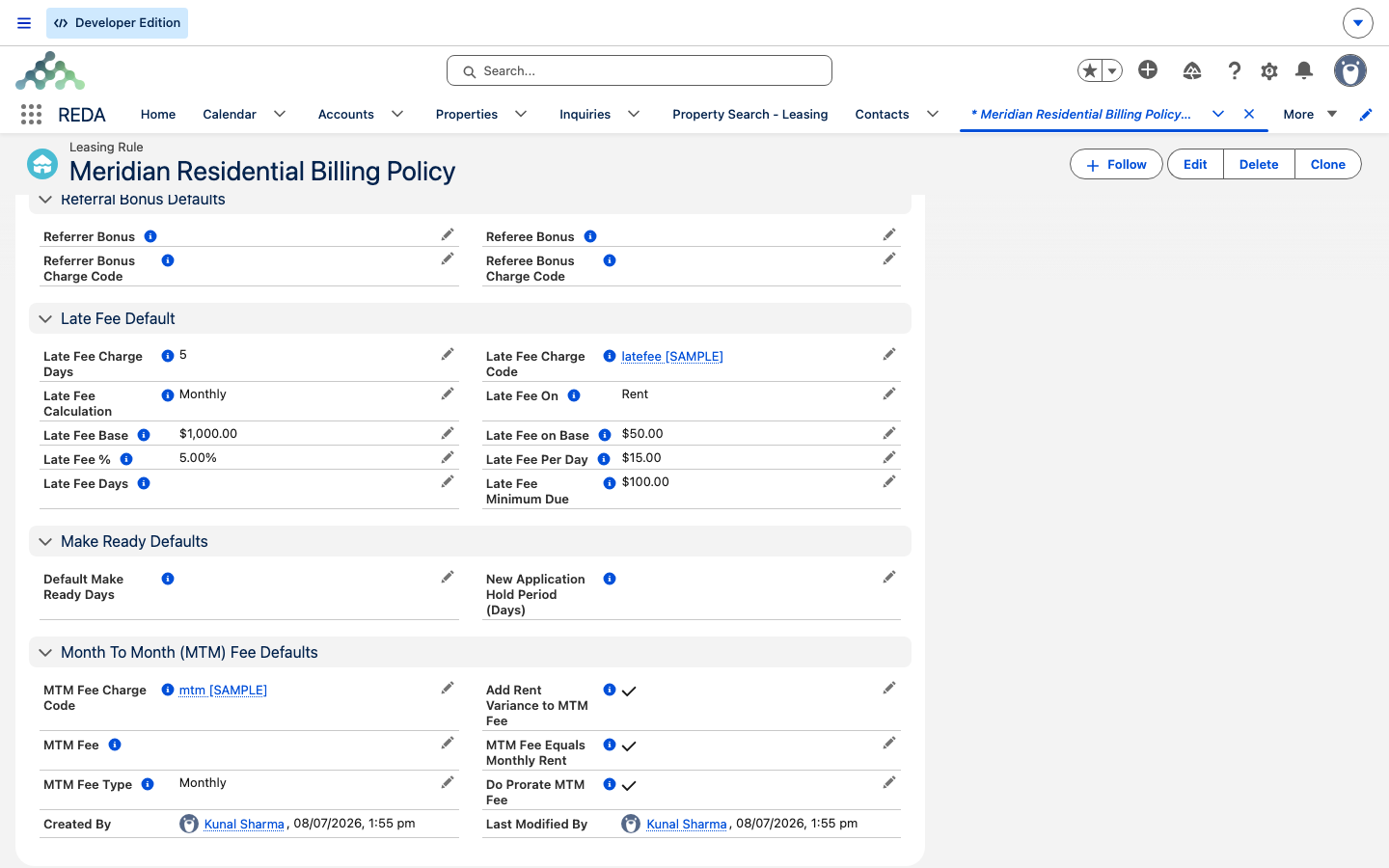1389x868 pixels.
Task: Delete this Leasing Rule
Action: coord(1259,164)
